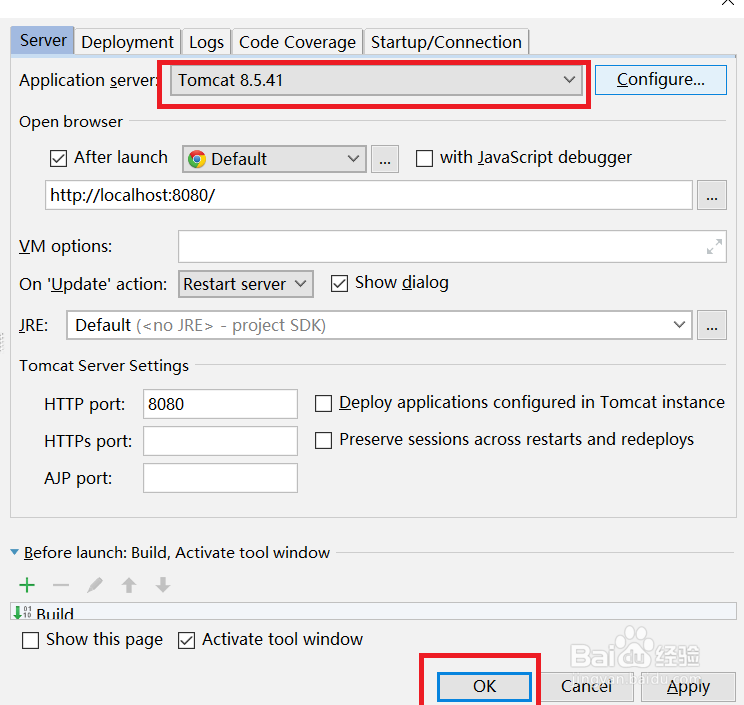Enable with JavaScript debugger checkbox
Image resolution: width=744 pixels, height=705 pixels.
pyautogui.click(x=424, y=158)
